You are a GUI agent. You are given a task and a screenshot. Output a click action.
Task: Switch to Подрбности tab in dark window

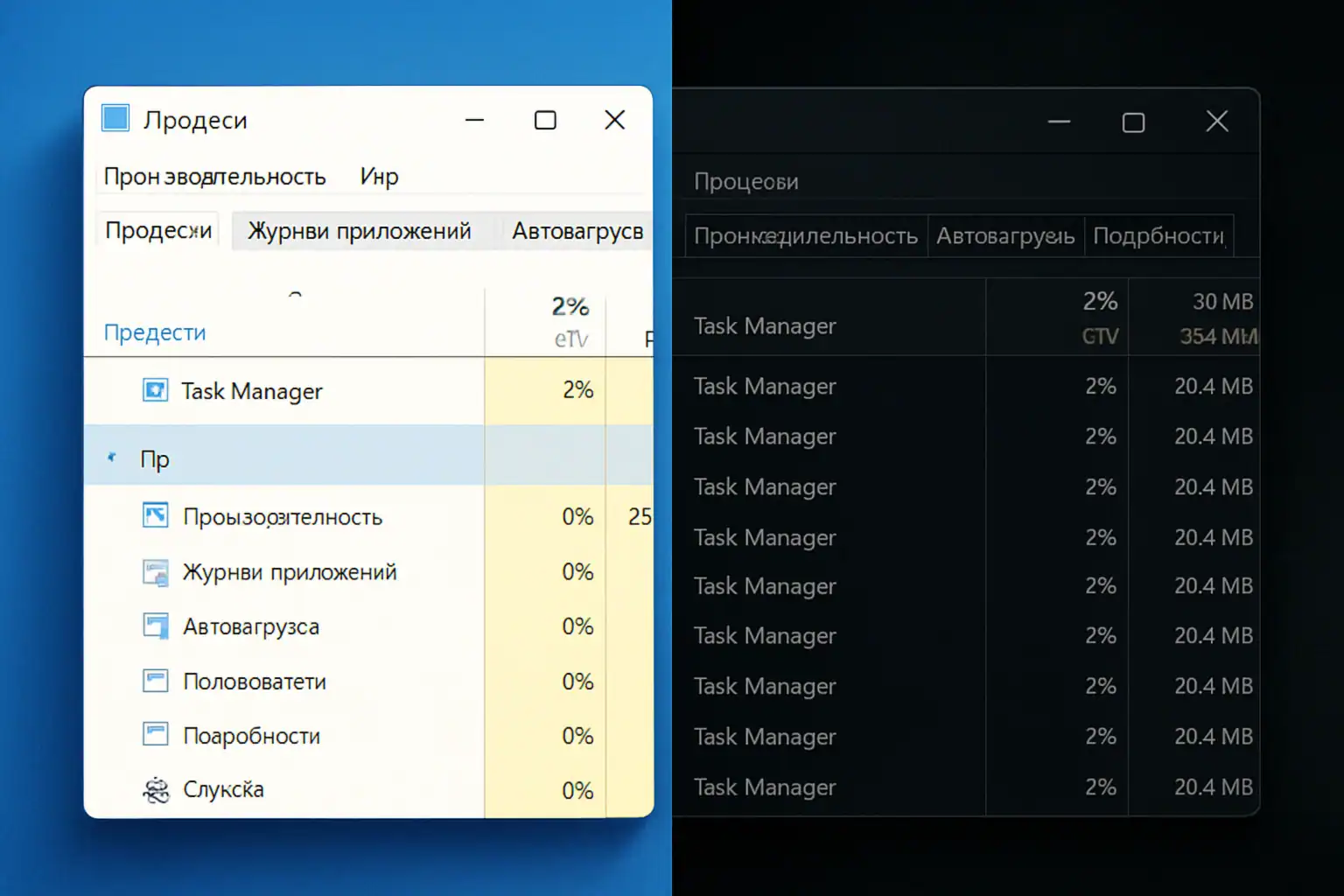pyautogui.click(x=1158, y=235)
